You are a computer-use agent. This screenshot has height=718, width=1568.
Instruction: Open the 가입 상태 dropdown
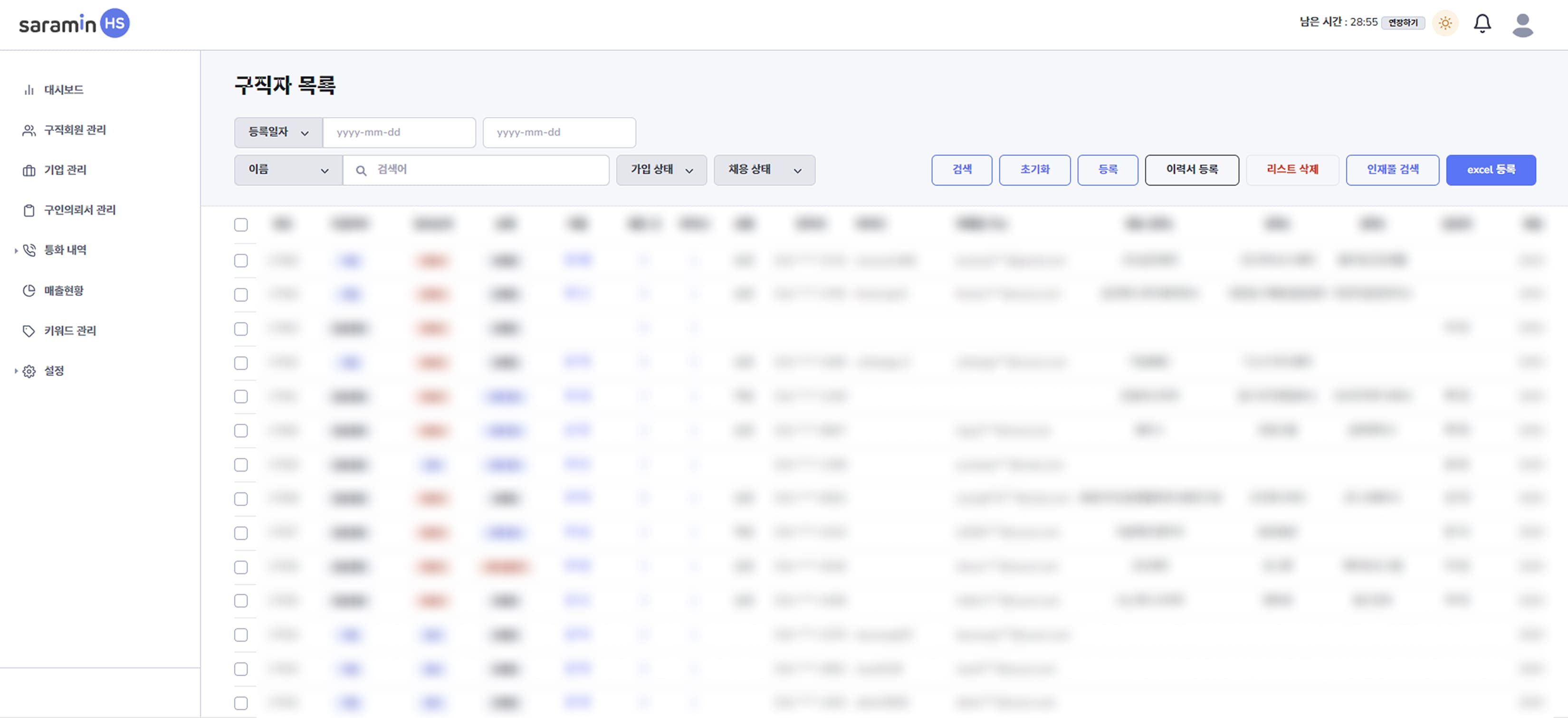point(661,170)
